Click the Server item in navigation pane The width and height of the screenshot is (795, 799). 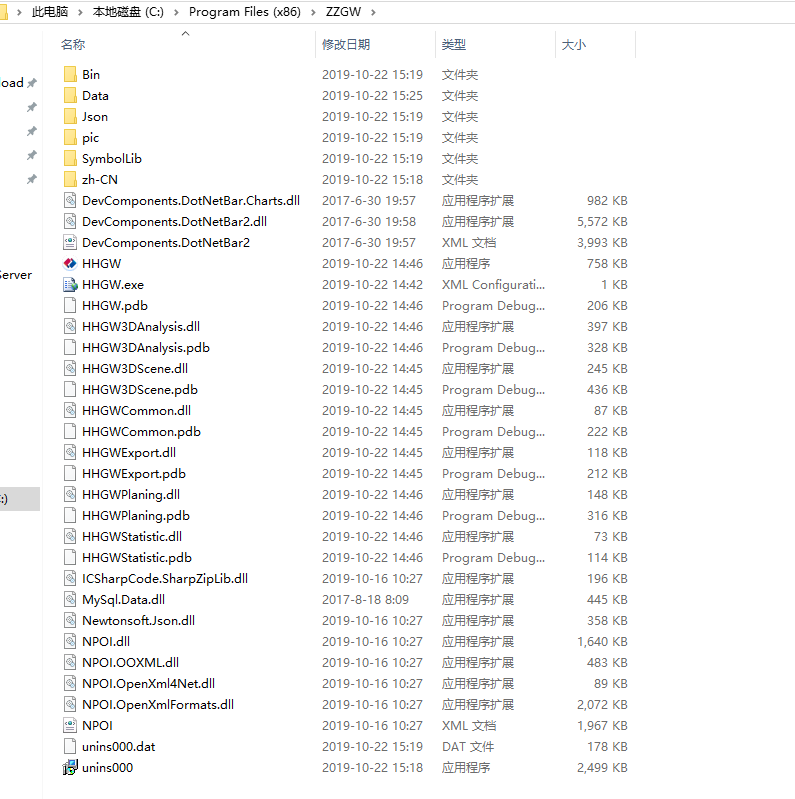(x=16, y=275)
